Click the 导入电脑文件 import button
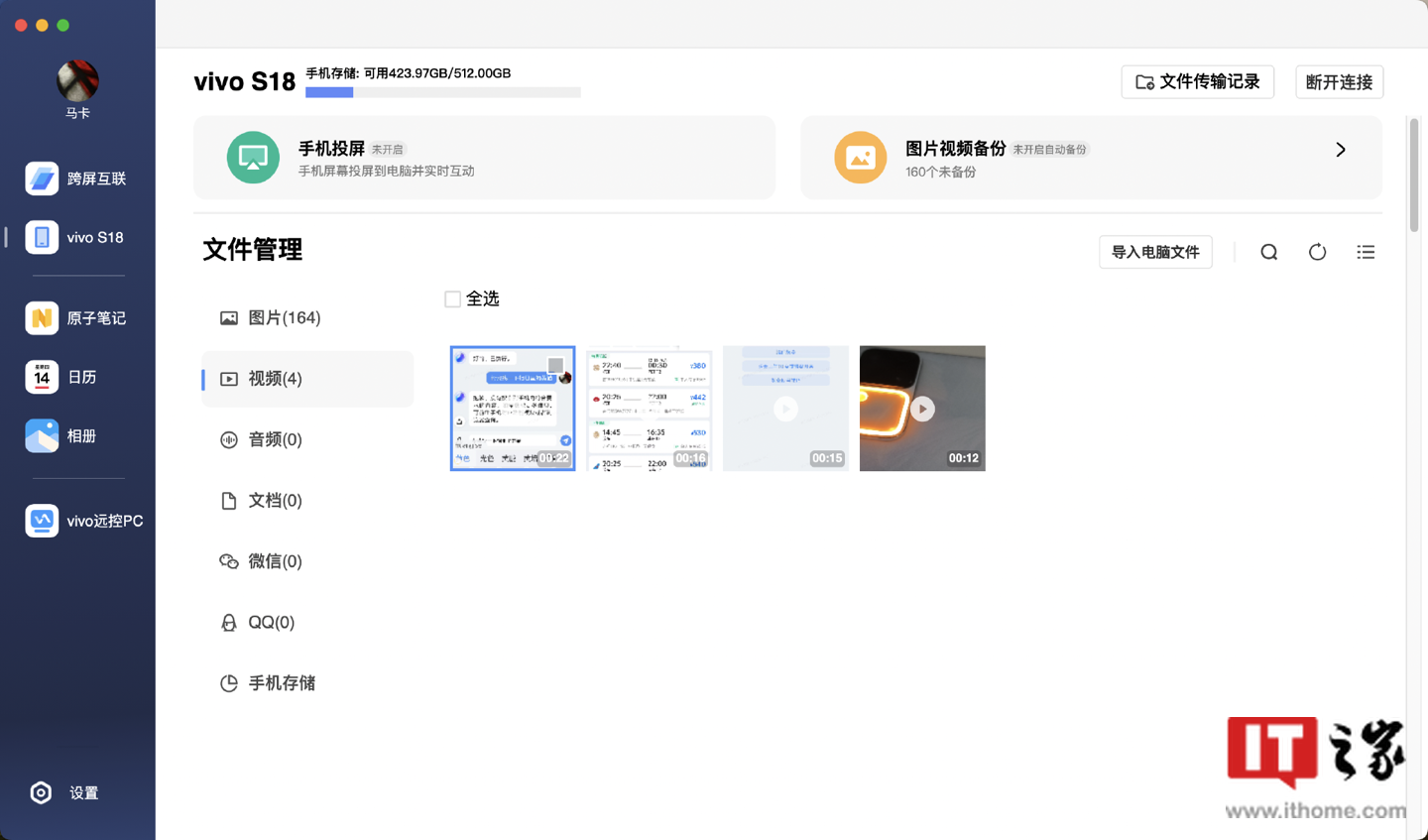Image resolution: width=1428 pixels, height=840 pixels. (1155, 252)
